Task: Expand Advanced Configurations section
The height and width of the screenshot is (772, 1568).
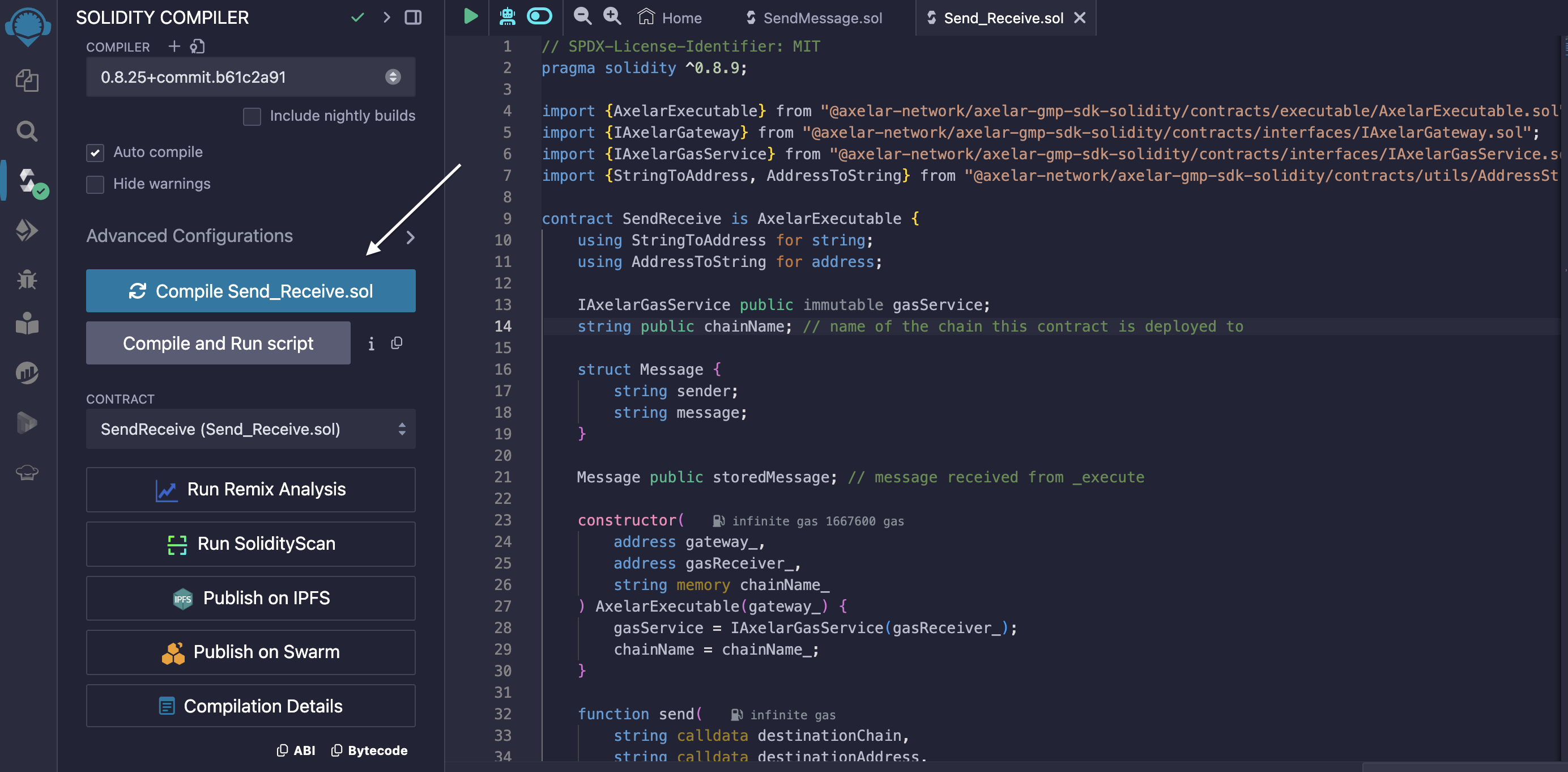Action: click(251, 236)
